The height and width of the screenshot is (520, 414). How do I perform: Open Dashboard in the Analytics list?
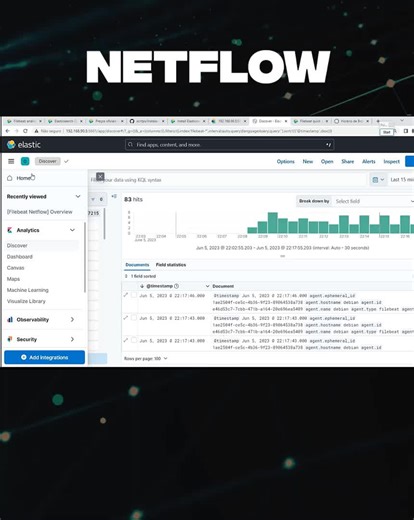pos(20,257)
